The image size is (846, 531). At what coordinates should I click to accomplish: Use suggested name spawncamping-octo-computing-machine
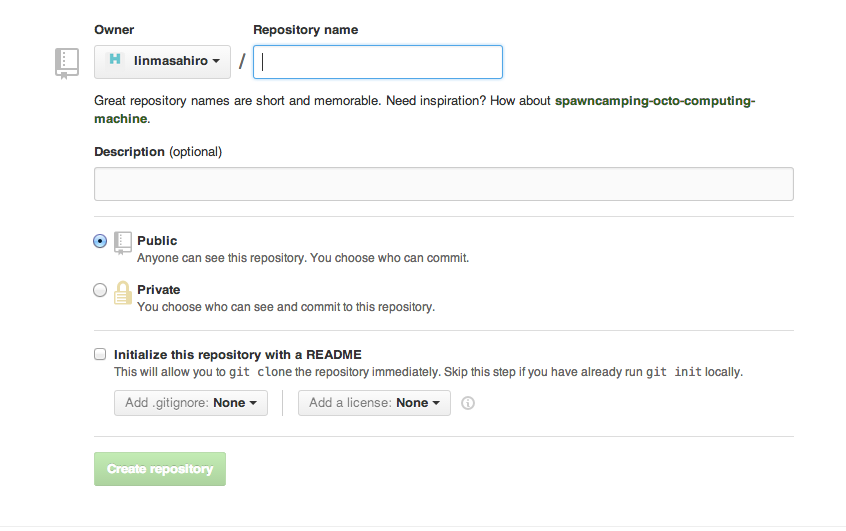pos(654,101)
